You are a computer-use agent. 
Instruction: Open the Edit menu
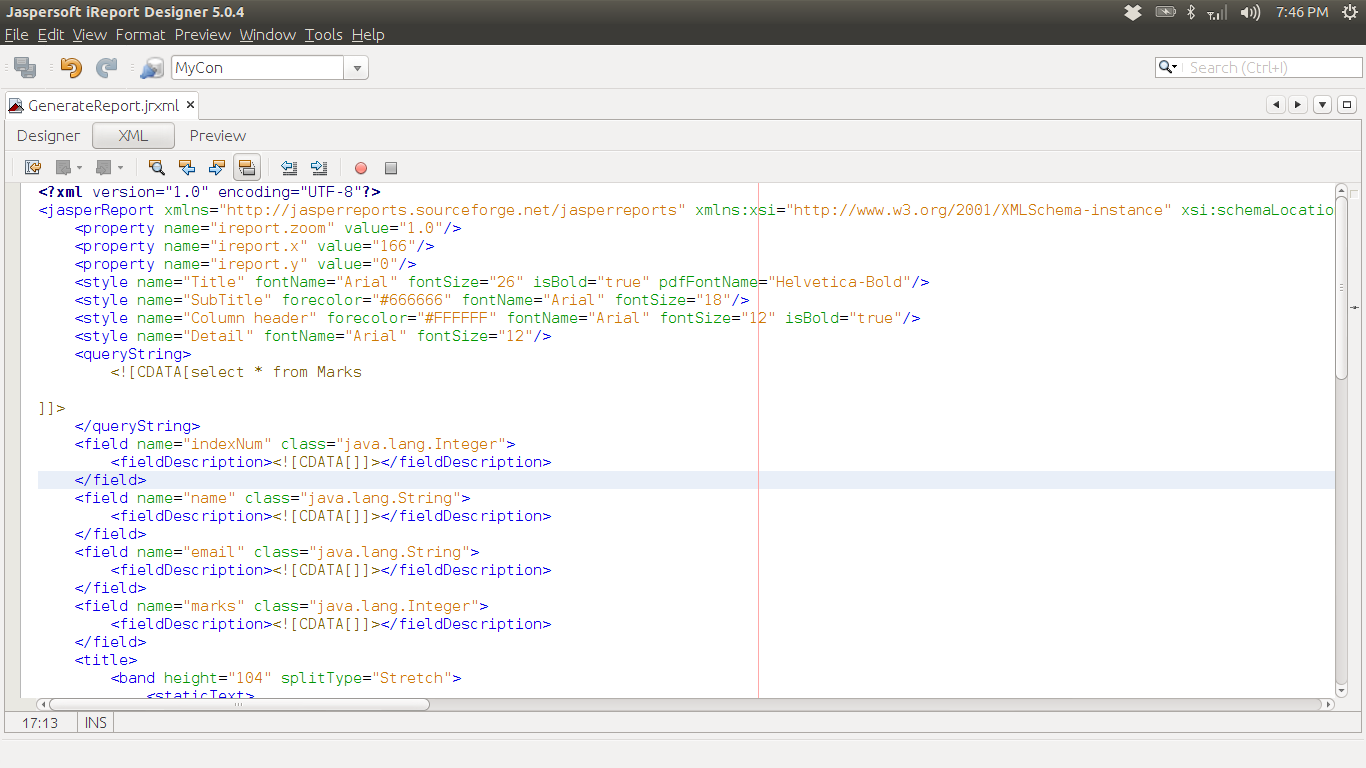pyautogui.click(x=51, y=35)
